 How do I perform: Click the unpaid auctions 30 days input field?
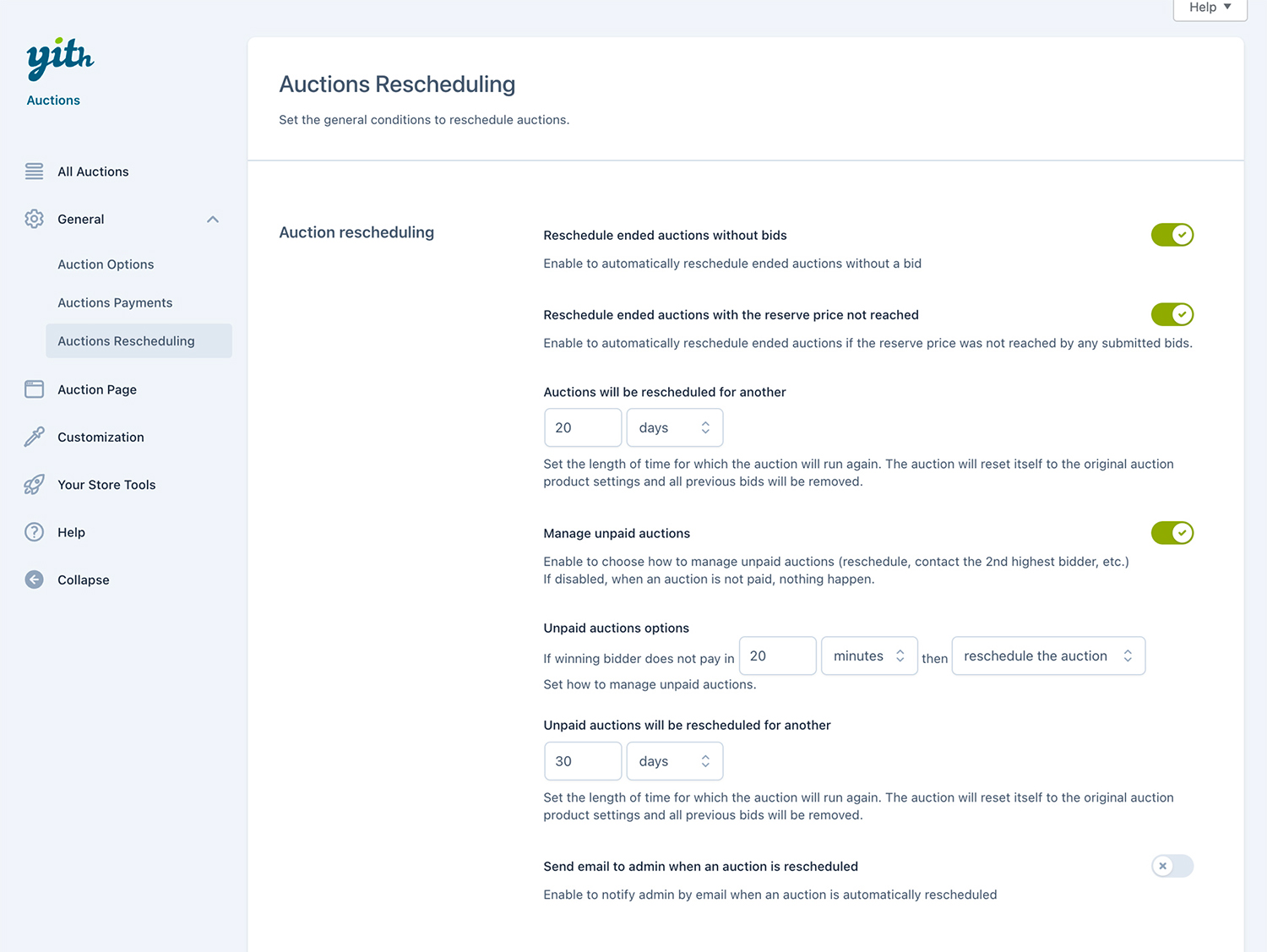point(583,761)
